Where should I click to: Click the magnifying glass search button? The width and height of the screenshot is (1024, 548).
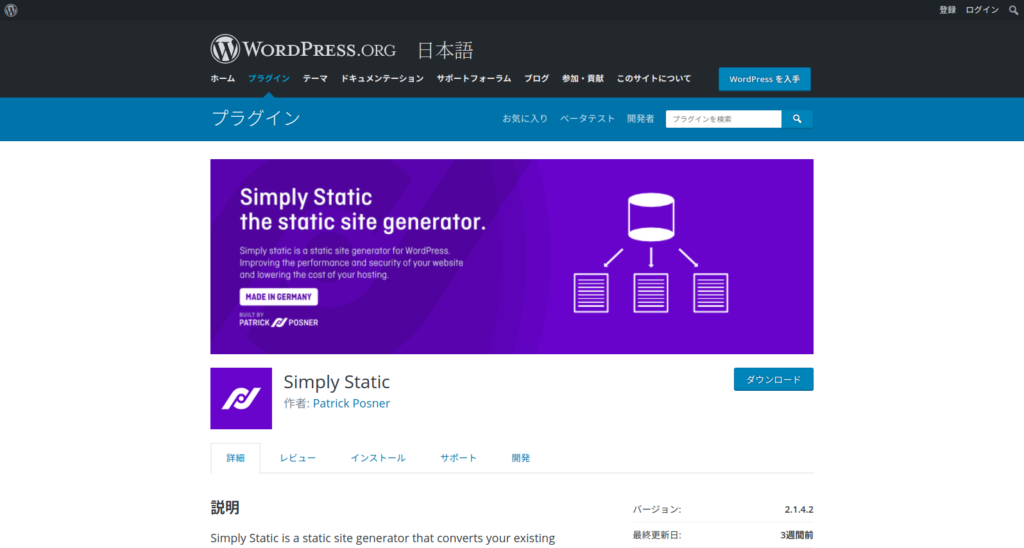[x=797, y=119]
